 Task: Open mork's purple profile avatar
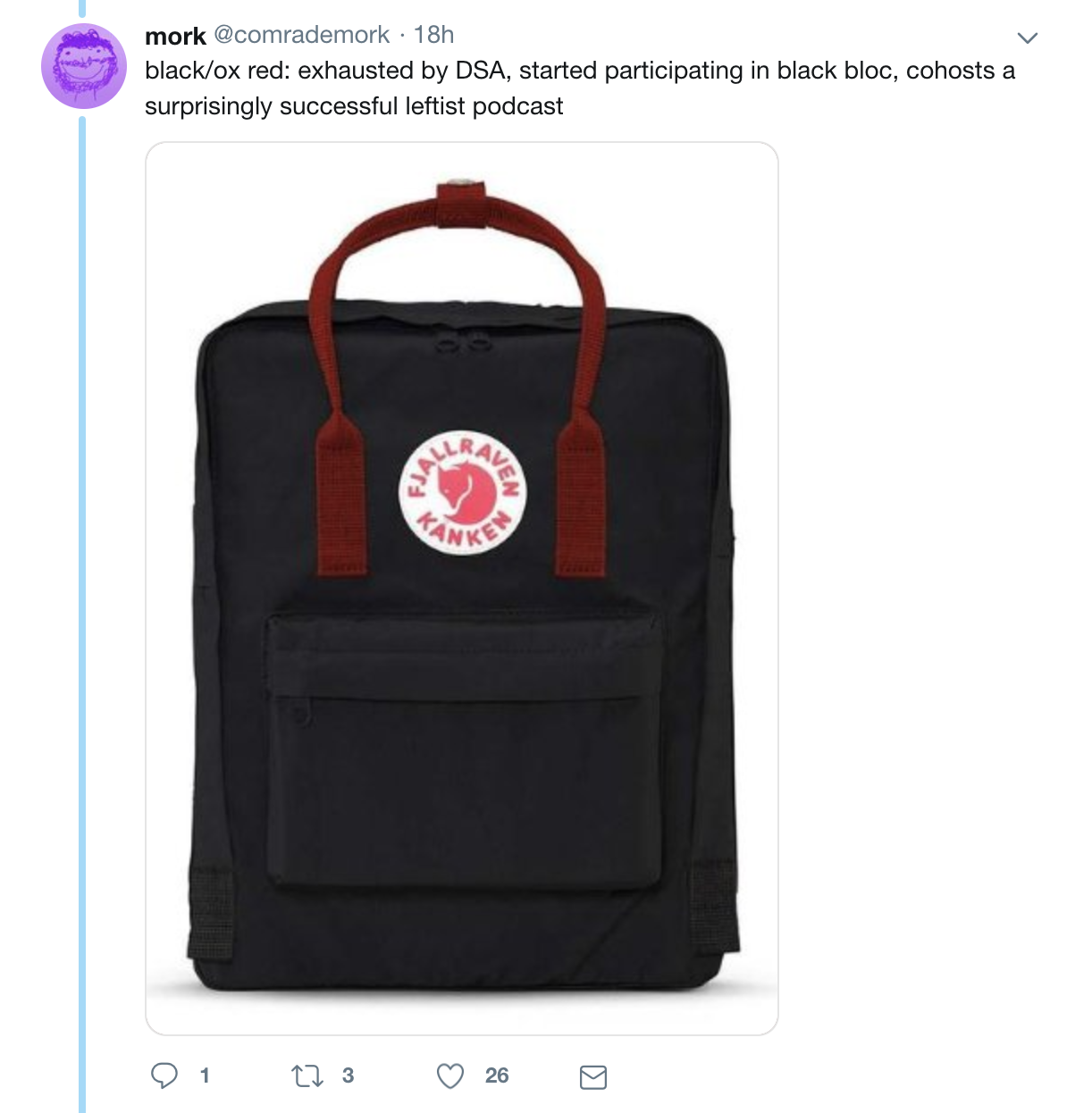(84, 66)
